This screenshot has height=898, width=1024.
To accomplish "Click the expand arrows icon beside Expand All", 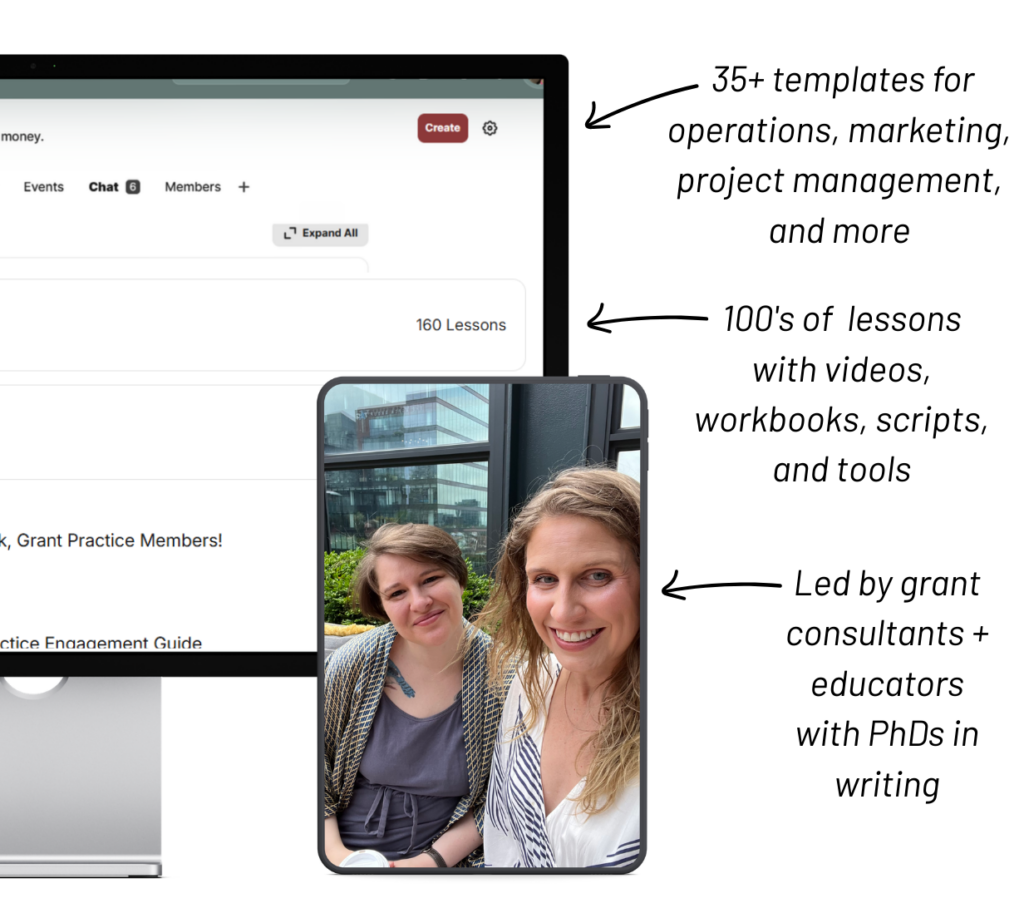I will (289, 233).
